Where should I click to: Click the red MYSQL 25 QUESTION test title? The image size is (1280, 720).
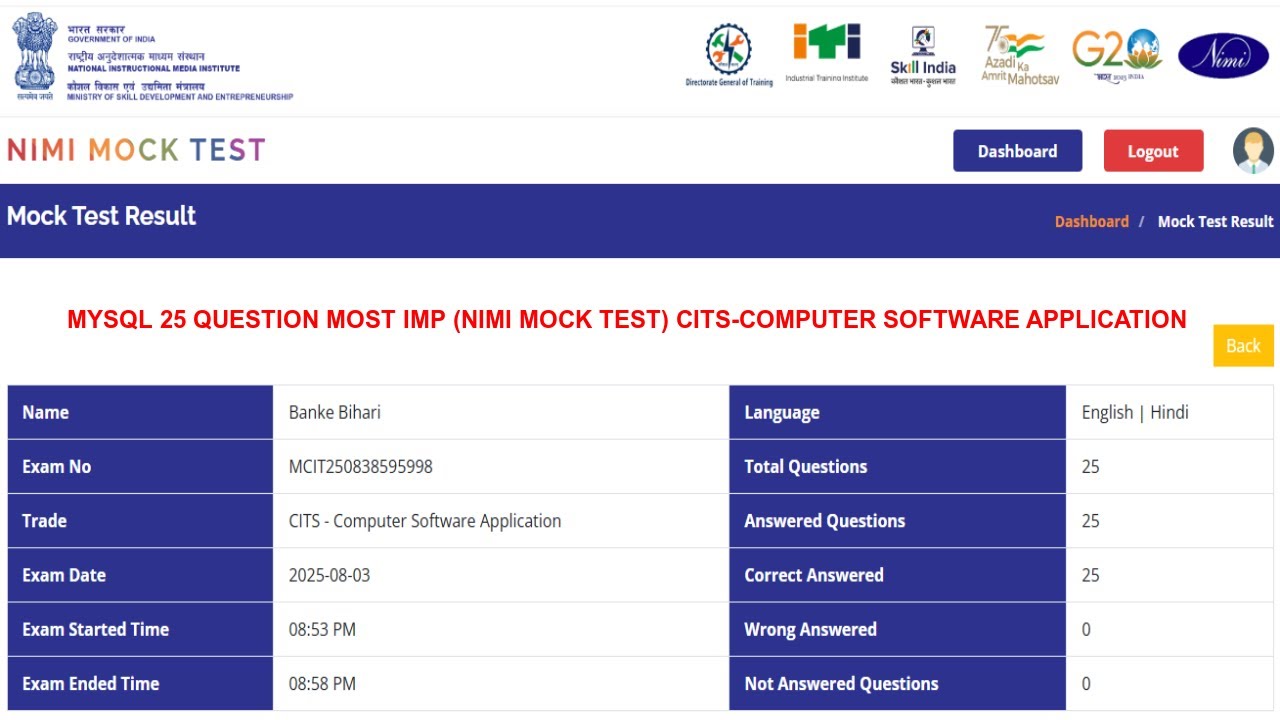627,320
